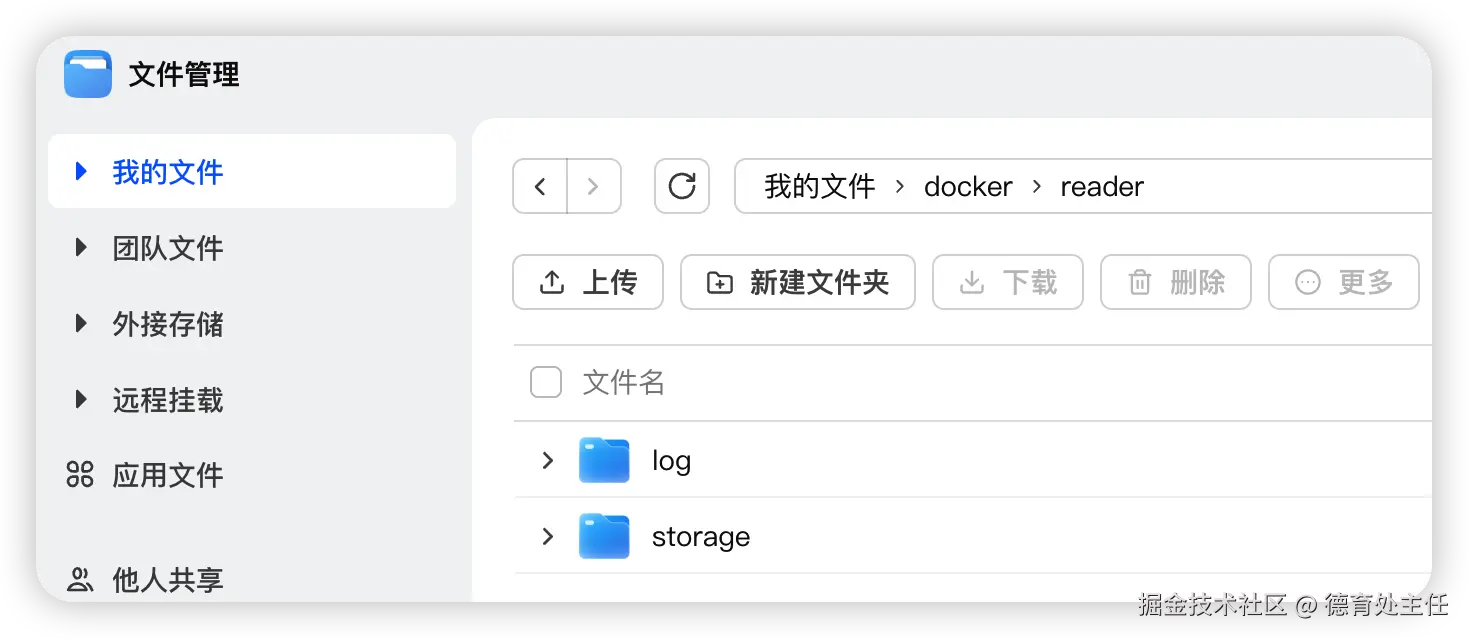The height and width of the screenshot is (638, 1468).
Task: Click the 他人共享 people icon
Action: click(x=80, y=579)
